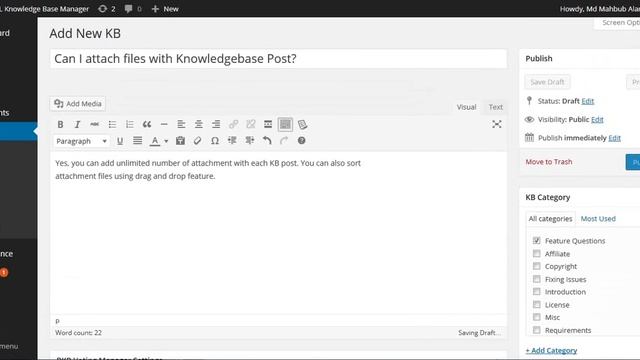640x360 pixels.
Task: Justify the text alignment
Action: 138,141
